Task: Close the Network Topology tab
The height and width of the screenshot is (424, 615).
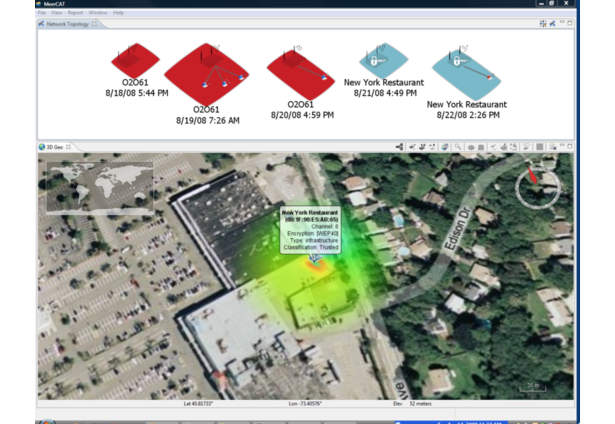Action: click(94, 24)
